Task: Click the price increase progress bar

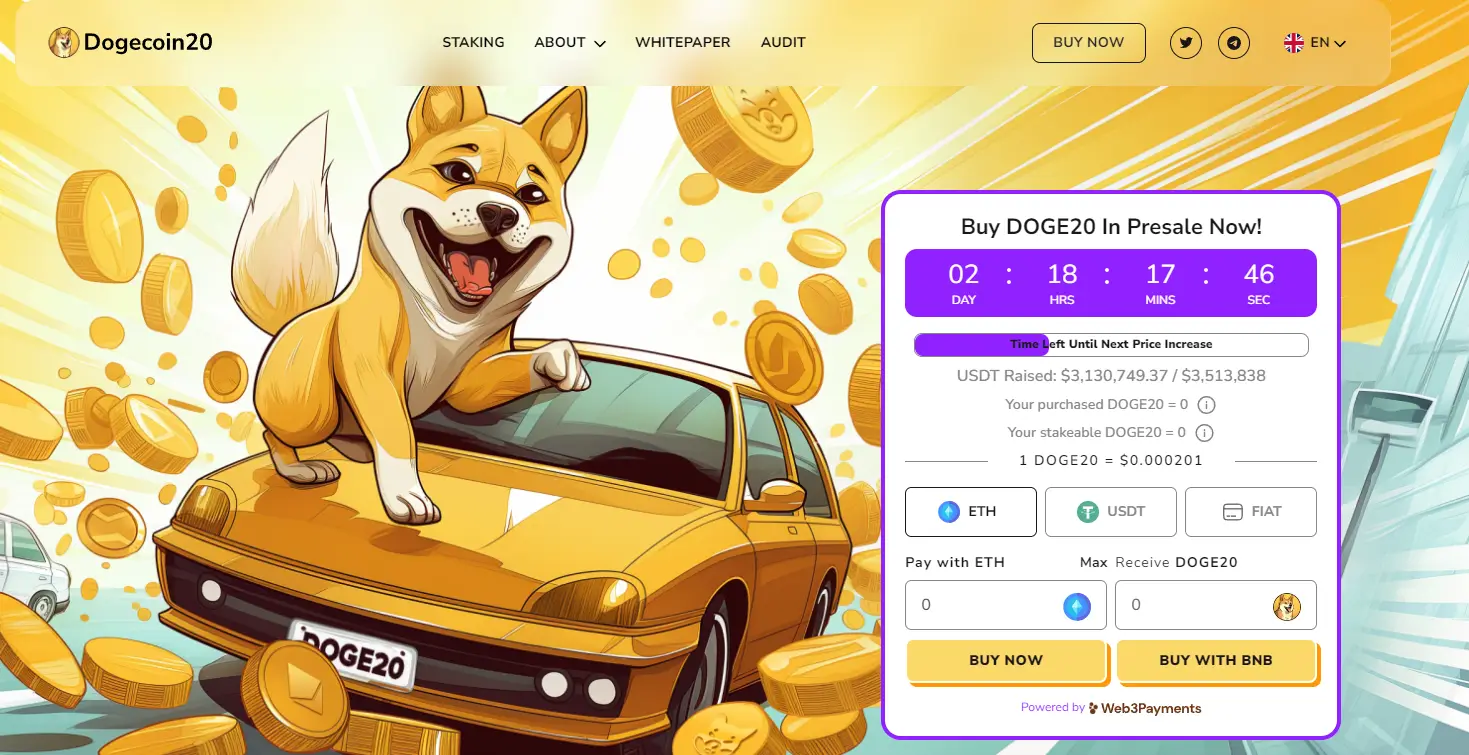Action: [1111, 345]
